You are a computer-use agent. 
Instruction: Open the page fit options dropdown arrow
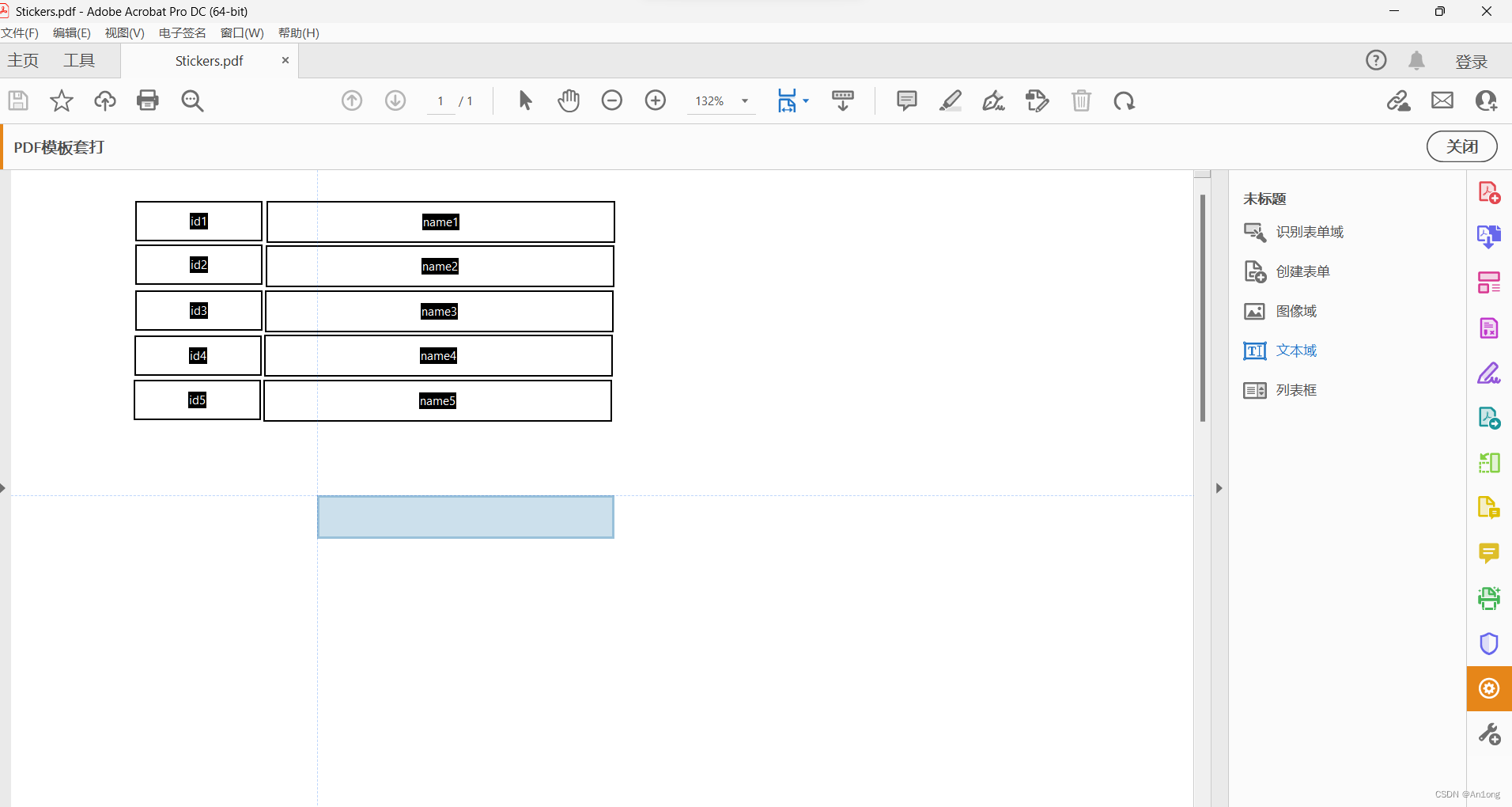tap(807, 101)
